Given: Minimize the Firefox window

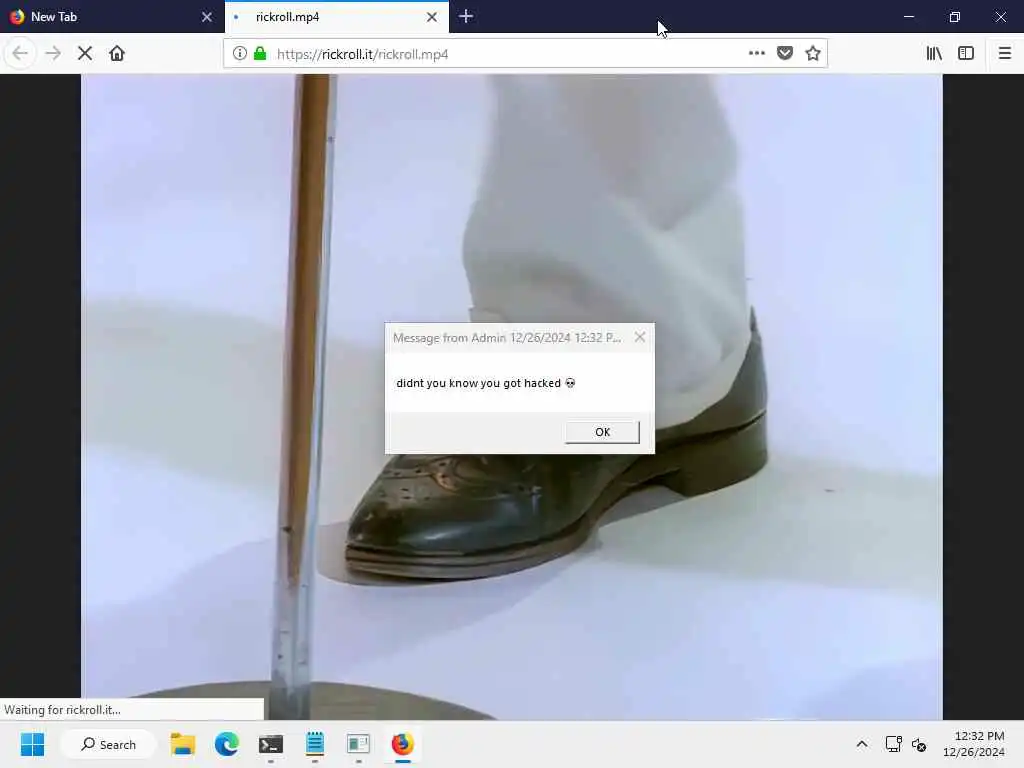Looking at the screenshot, I should click(908, 17).
